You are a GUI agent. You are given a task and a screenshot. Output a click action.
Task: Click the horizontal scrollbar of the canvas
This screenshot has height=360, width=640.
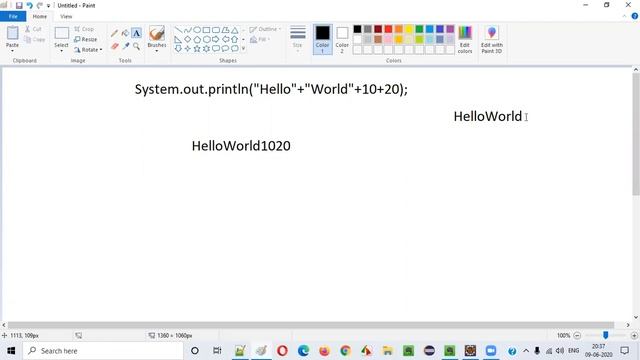point(311,325)
